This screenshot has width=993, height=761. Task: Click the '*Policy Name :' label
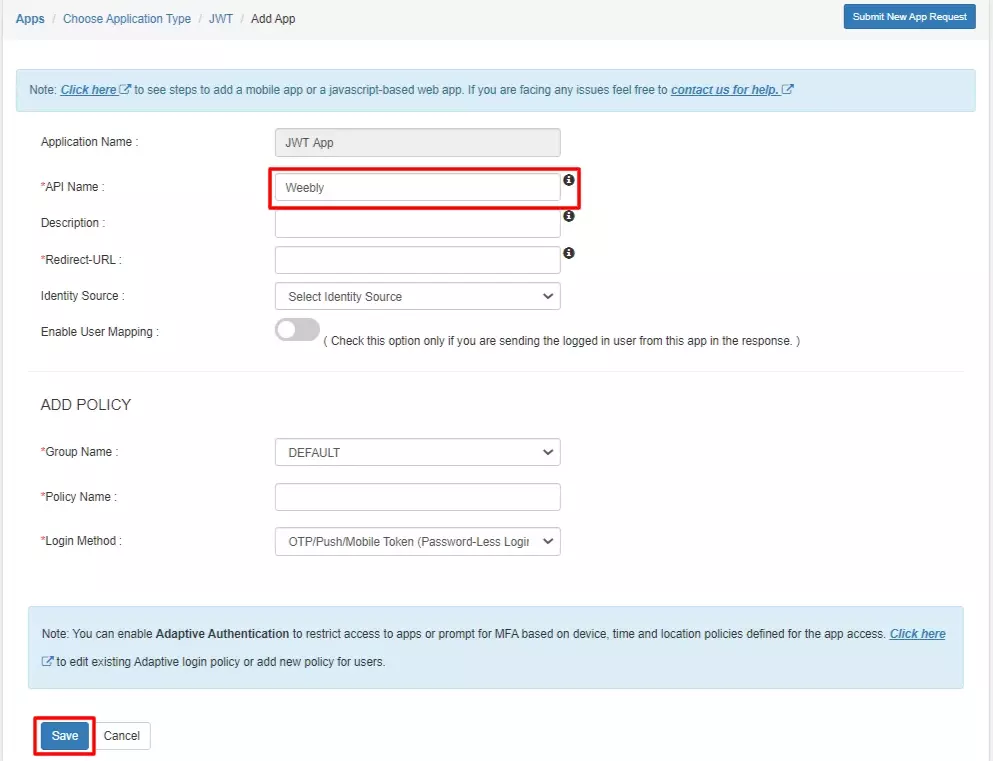pos(79,496)
